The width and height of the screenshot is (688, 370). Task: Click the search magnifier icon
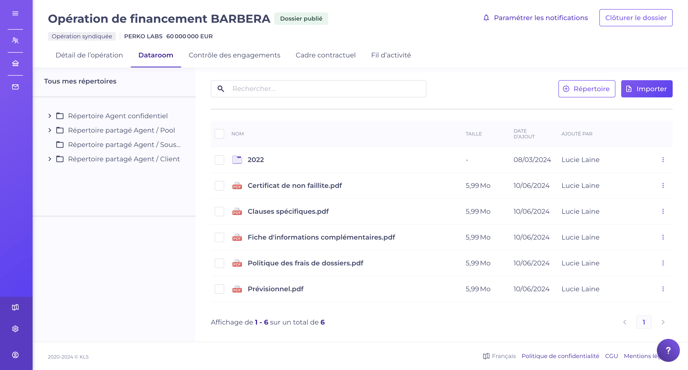pyautogui.click(x=221, y=89)
